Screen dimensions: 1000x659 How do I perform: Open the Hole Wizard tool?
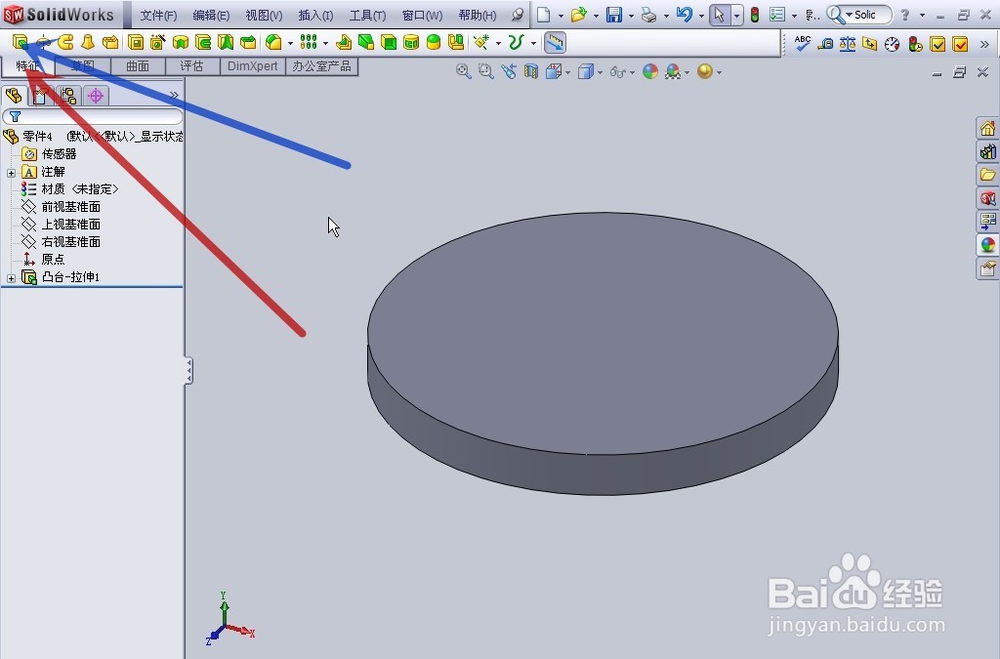(x=158, y=42)
